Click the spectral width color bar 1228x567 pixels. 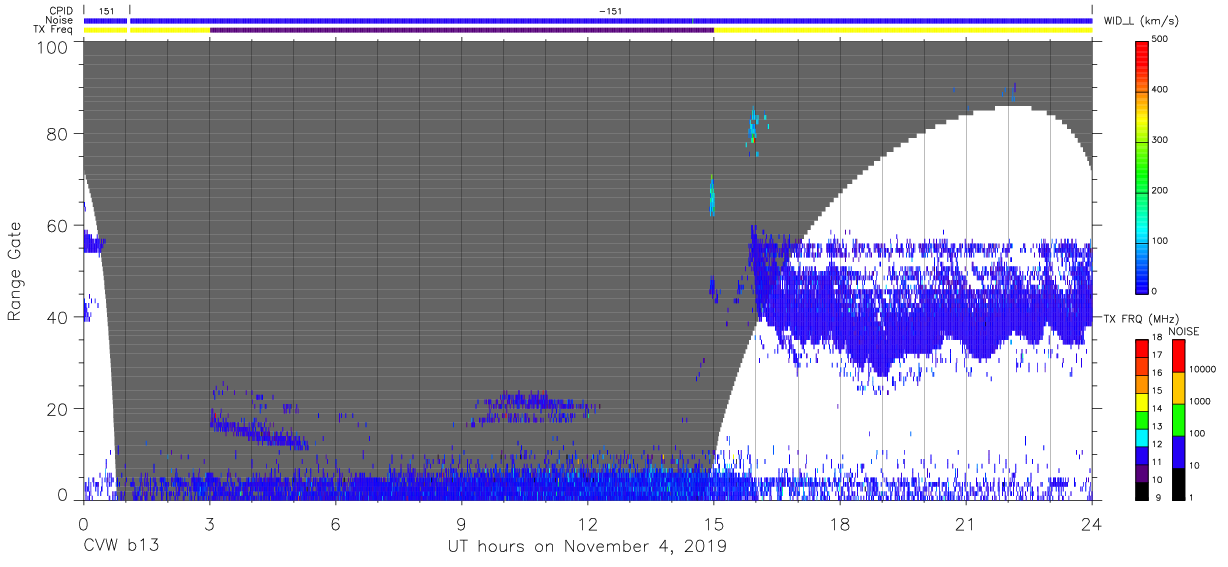click(x=1143, y=165)
